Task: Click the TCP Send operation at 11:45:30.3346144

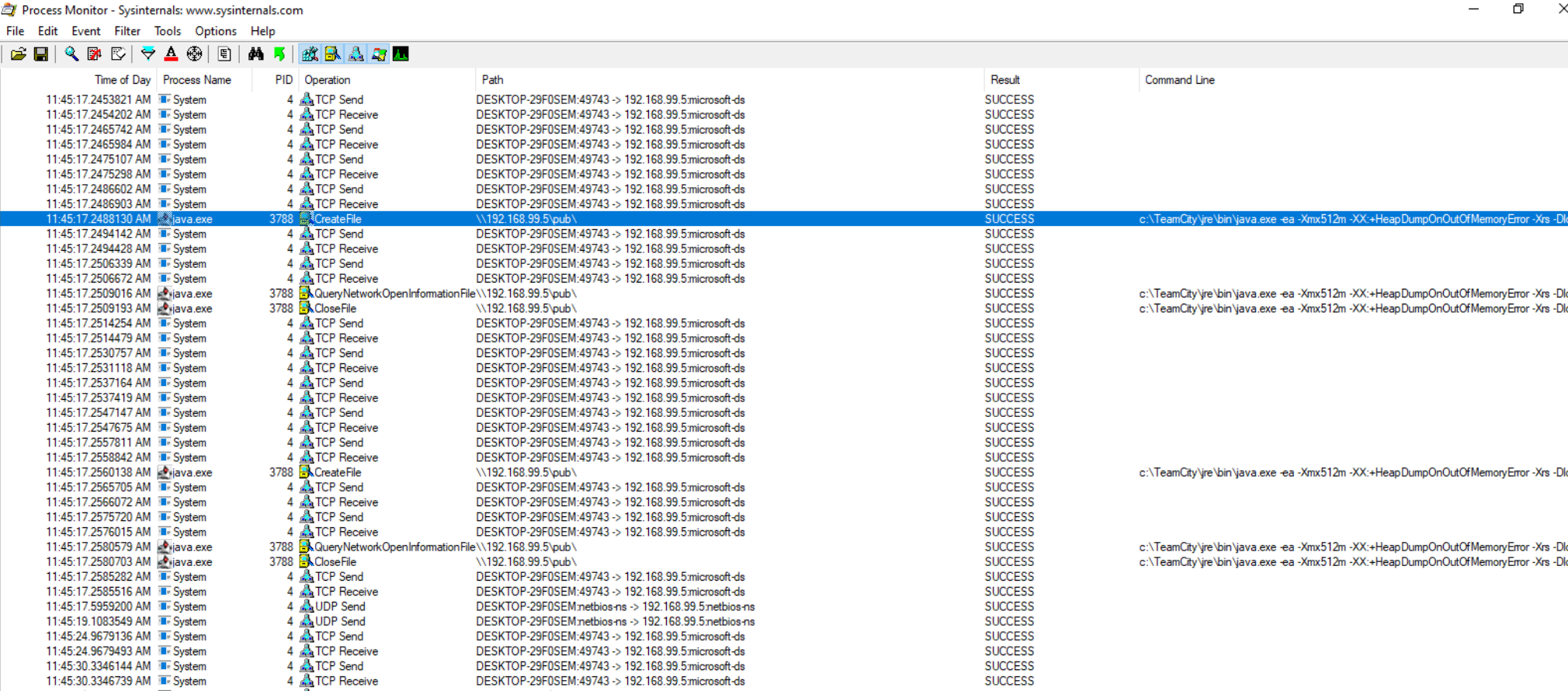Action: pos(338,666)
